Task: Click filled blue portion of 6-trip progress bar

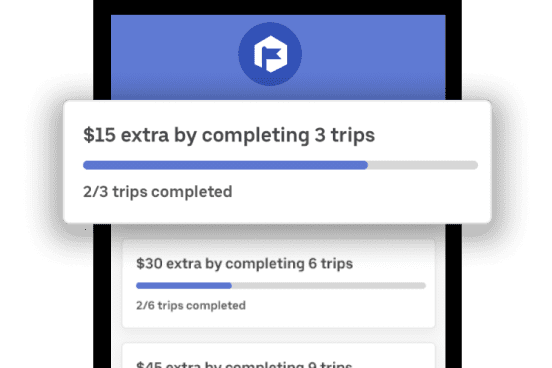Action: tap(184, 286)
